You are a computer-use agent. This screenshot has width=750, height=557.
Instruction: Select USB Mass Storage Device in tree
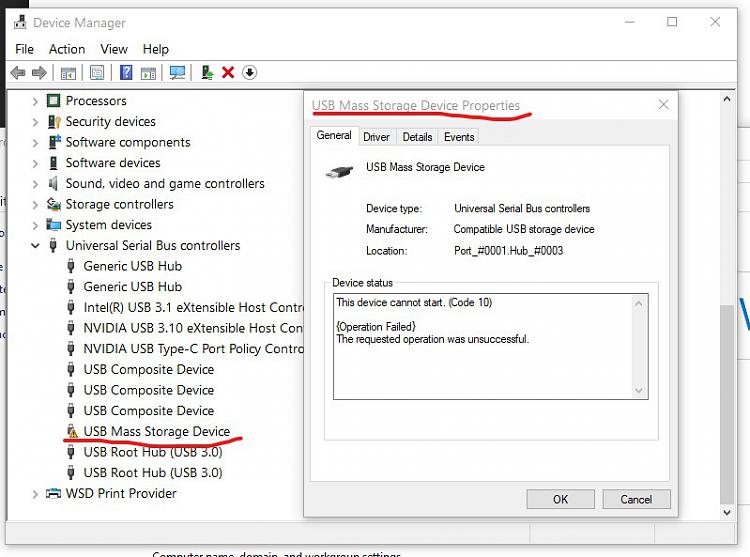pos(156,431)
